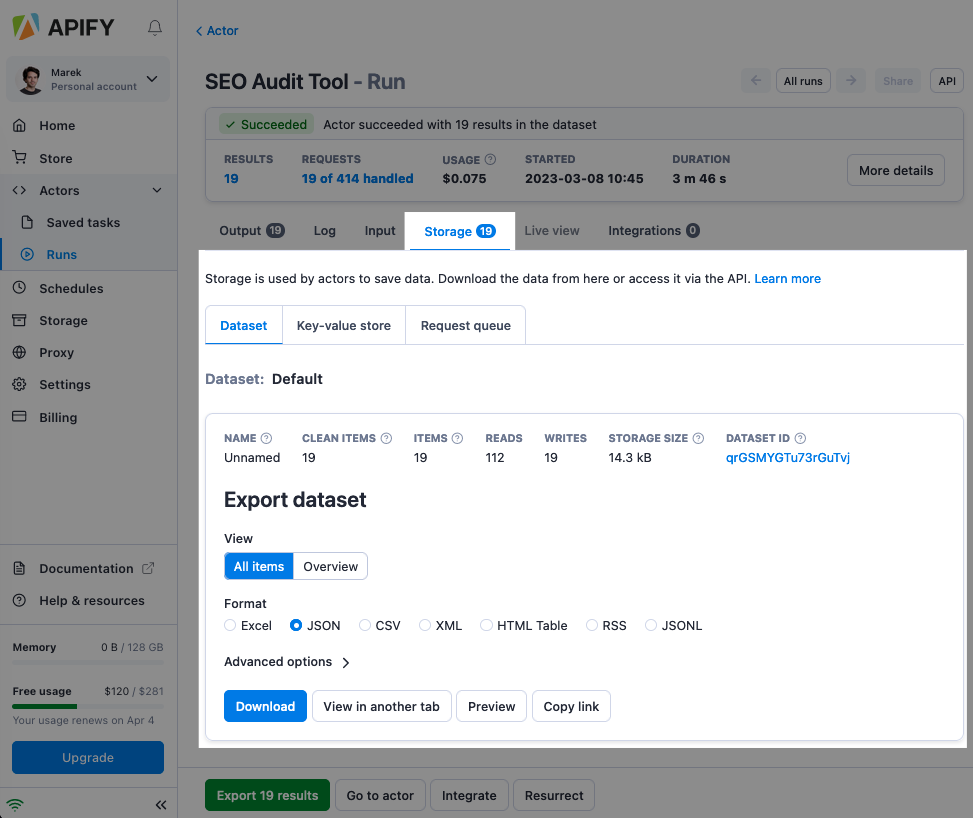Choose the JSONL format radio button
The height and width of the screenshot is (818, 973).
[x=651, y=625]
